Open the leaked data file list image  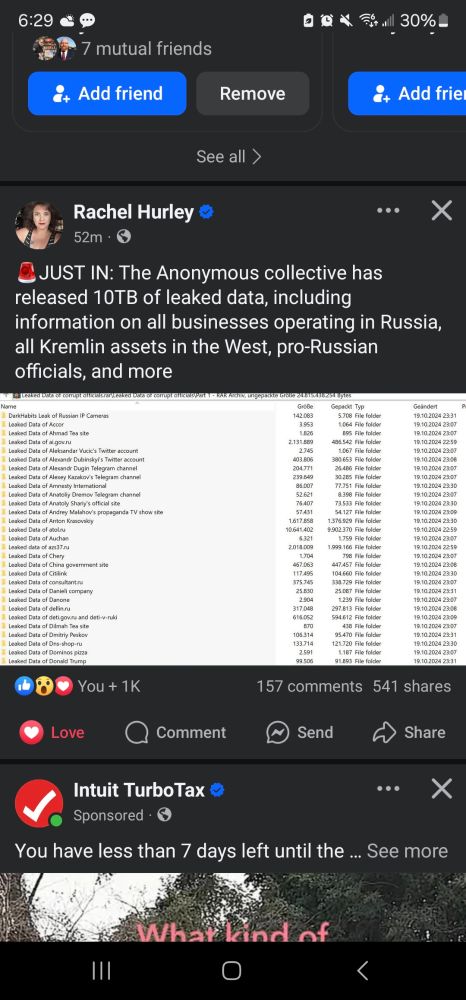click(233, 529)
